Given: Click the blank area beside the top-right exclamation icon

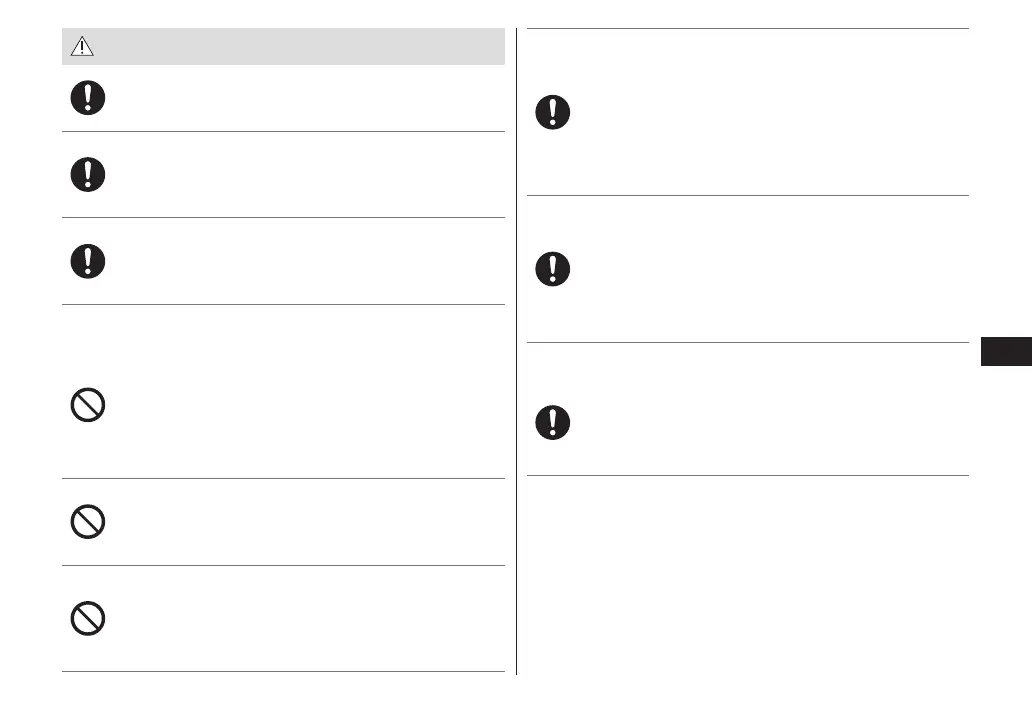Looking at the screenshot, I should click(x=760, y=112).
